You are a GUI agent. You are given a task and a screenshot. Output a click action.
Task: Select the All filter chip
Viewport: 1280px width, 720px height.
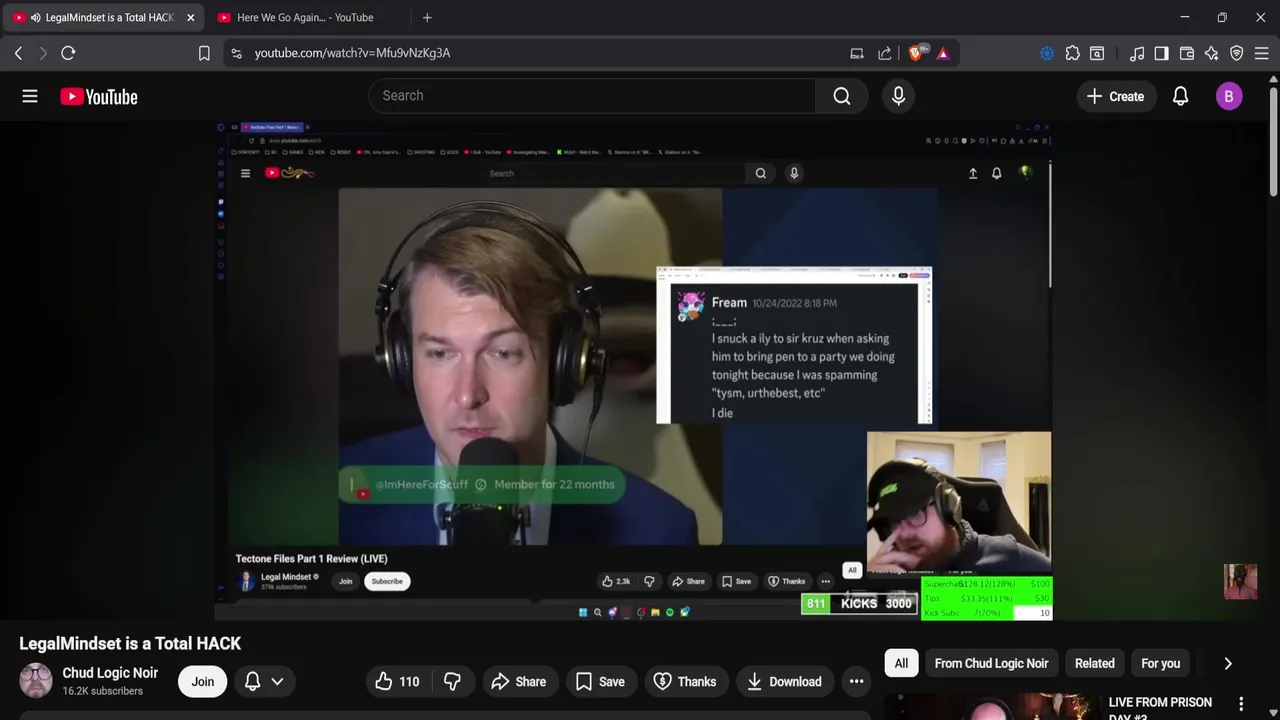901,663
